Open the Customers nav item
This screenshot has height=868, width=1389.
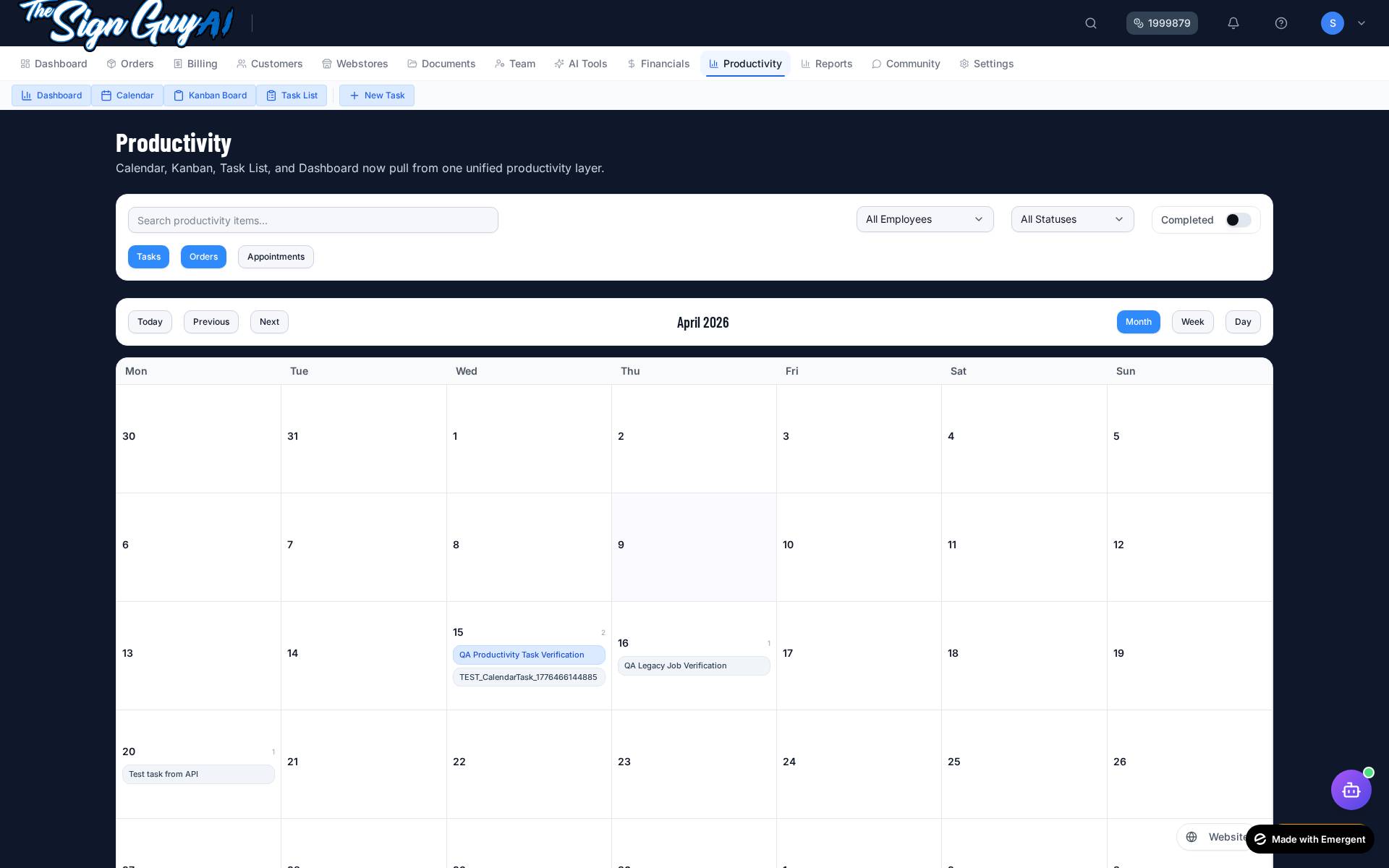[x=270, y=64]
